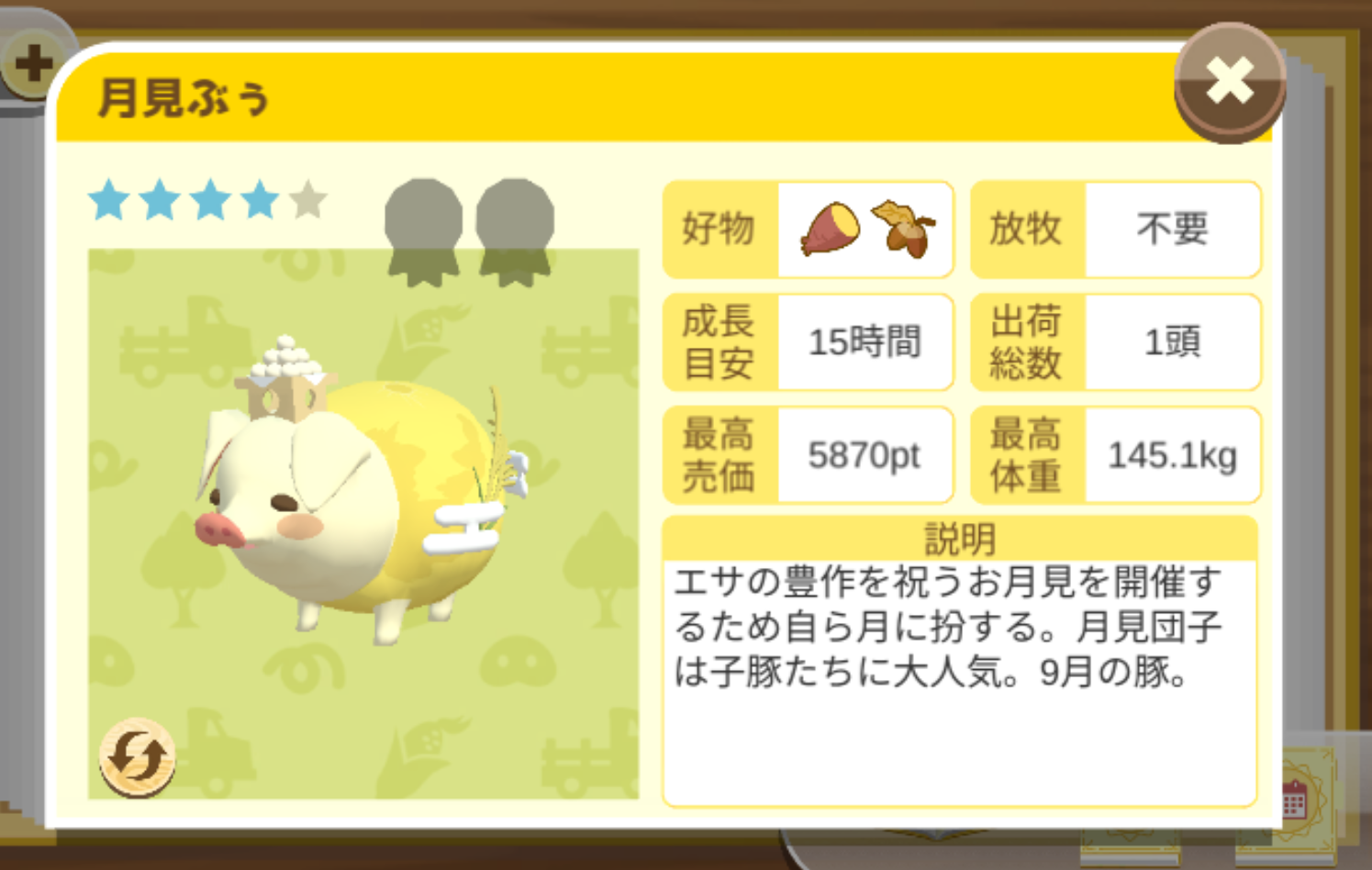Image resolution: width=1372 pixels, height=870 pixels.
Task: Click the 放牧 不要 grazing field
Action: point(1116,229)
